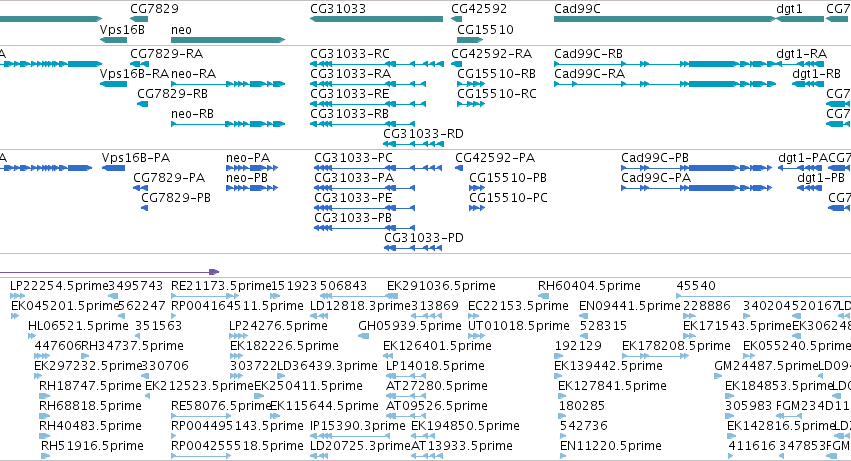Click the CG31033 gene label
Screen dimensions: 851x461
click(338, 9)
